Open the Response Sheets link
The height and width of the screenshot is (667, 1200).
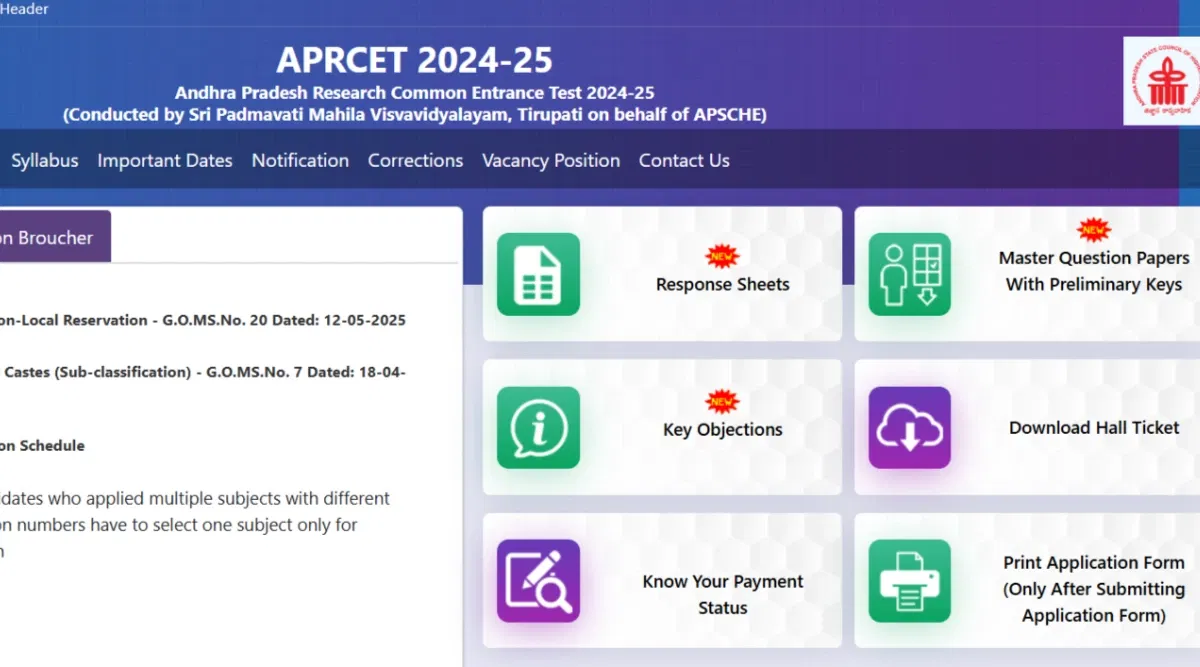click(722, 284)
